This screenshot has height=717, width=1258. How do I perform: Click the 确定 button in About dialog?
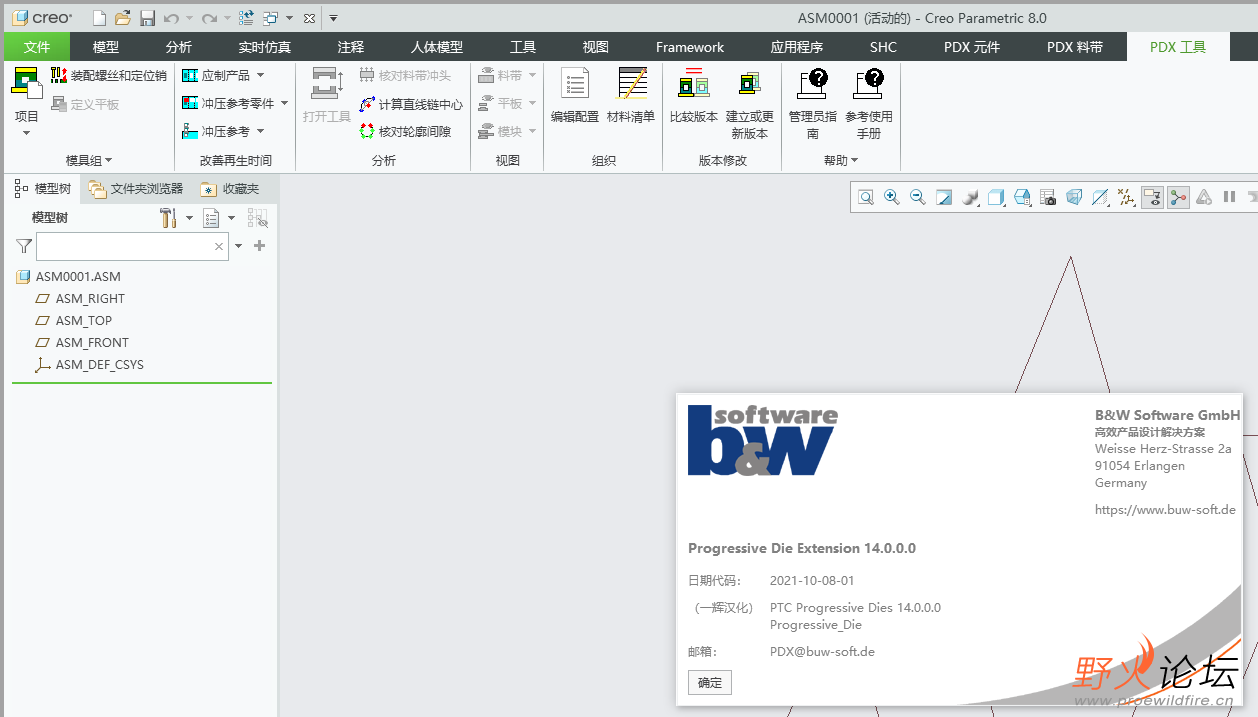(710, 683)
